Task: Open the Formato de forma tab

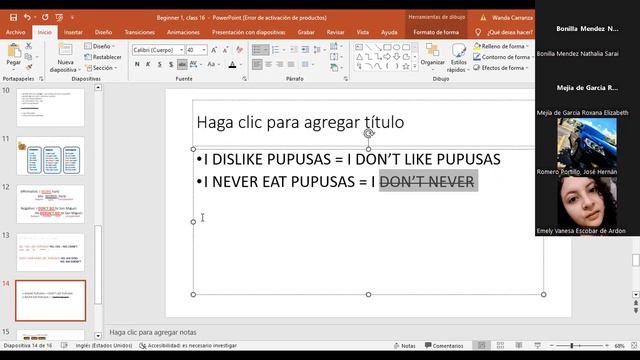Action: tap(436, 32)
